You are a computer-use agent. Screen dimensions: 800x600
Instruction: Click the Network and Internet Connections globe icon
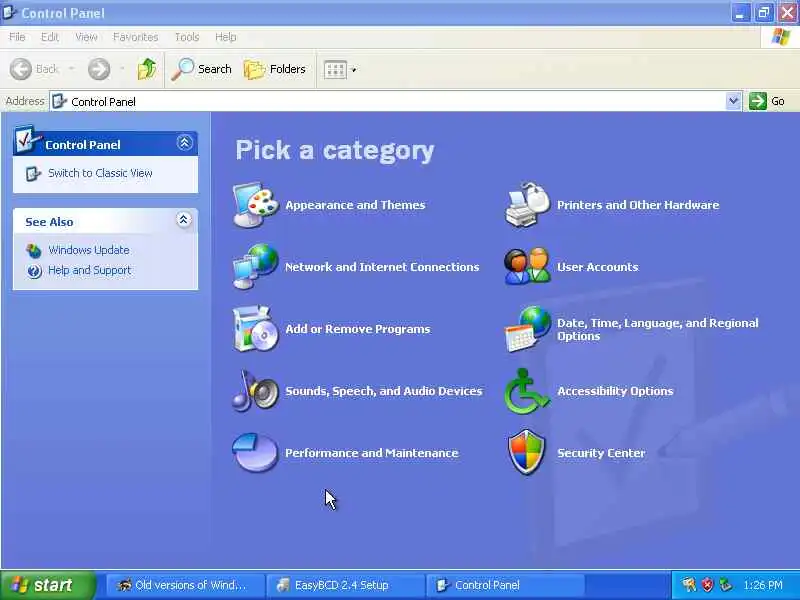coord(256,267)
